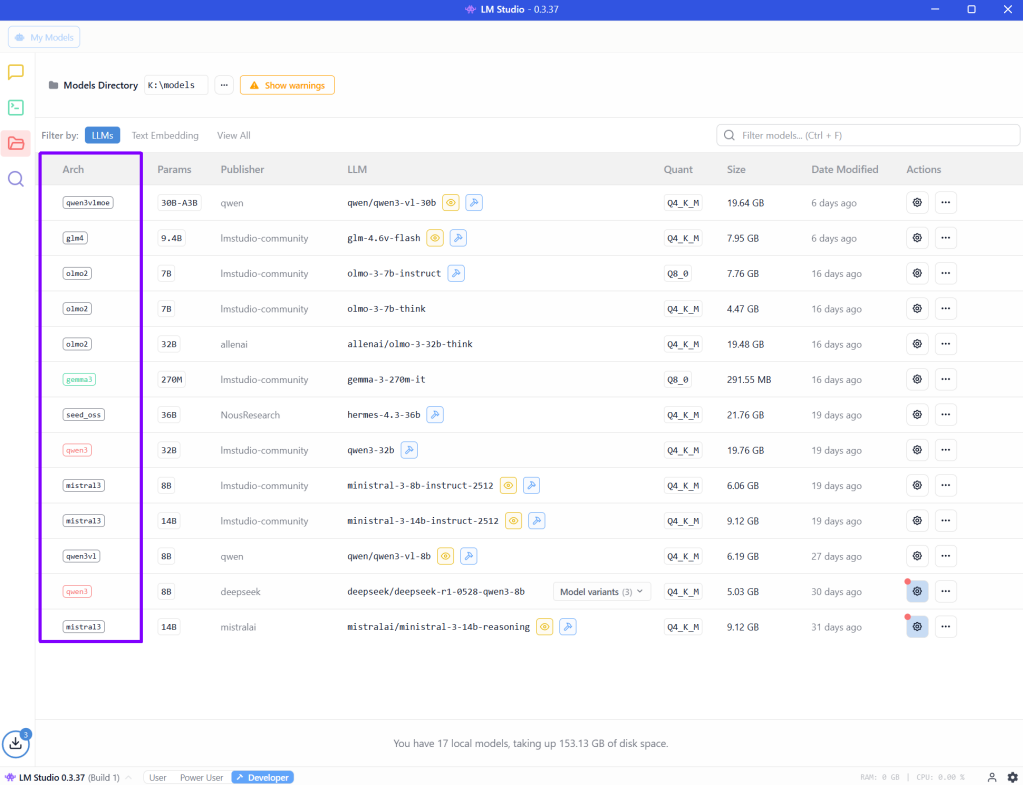Open the ellipsis menu beside models directory path

(x=223, y=85)
